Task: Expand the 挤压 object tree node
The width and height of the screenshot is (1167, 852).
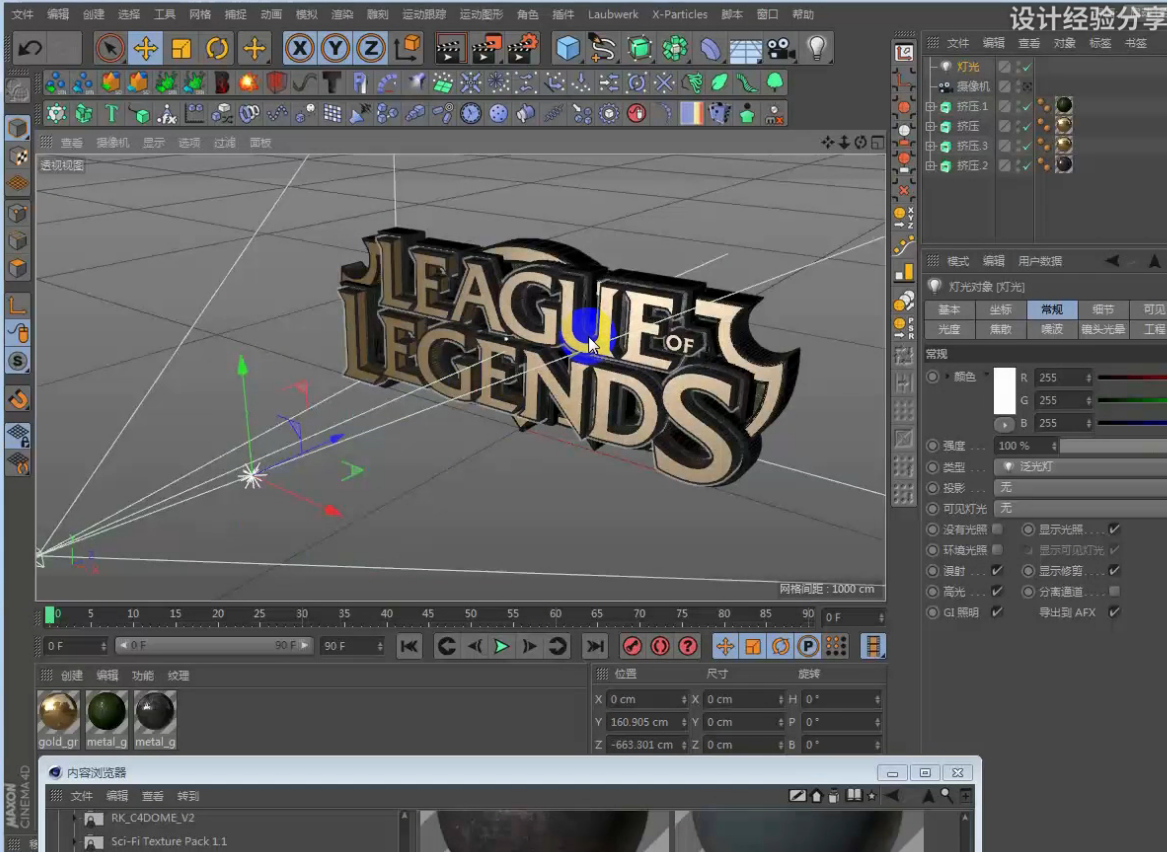Action: point(930,126)
